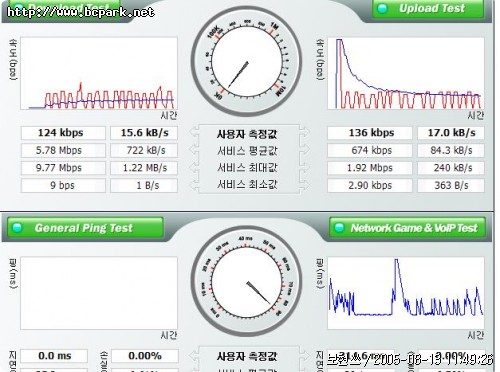Screen dimensions: 500x372
Task: Select the 1.92 Mbps upload maximum
Action: pyautogui.click(x=370, y=168)
